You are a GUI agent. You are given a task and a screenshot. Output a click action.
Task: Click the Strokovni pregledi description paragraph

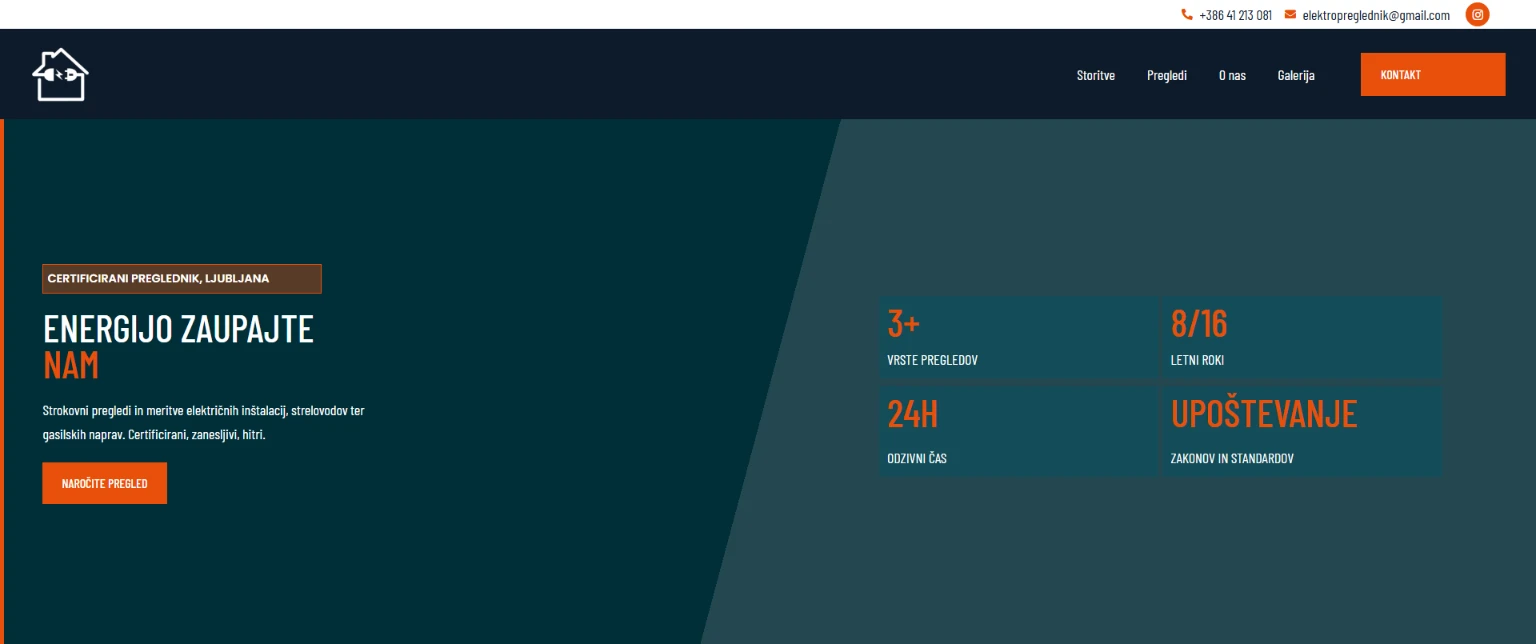tap(204, 423)
